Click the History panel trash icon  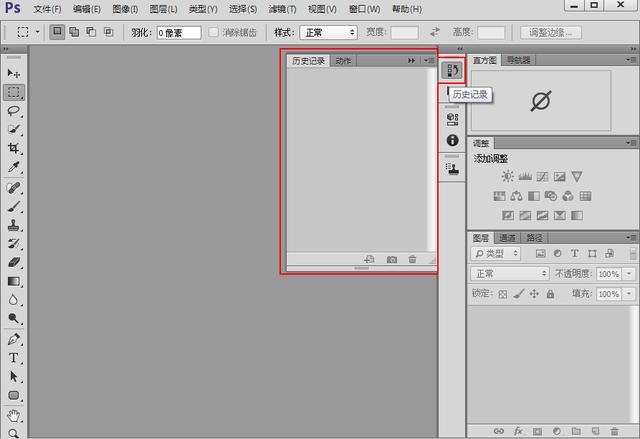click(x=412, y=259)
